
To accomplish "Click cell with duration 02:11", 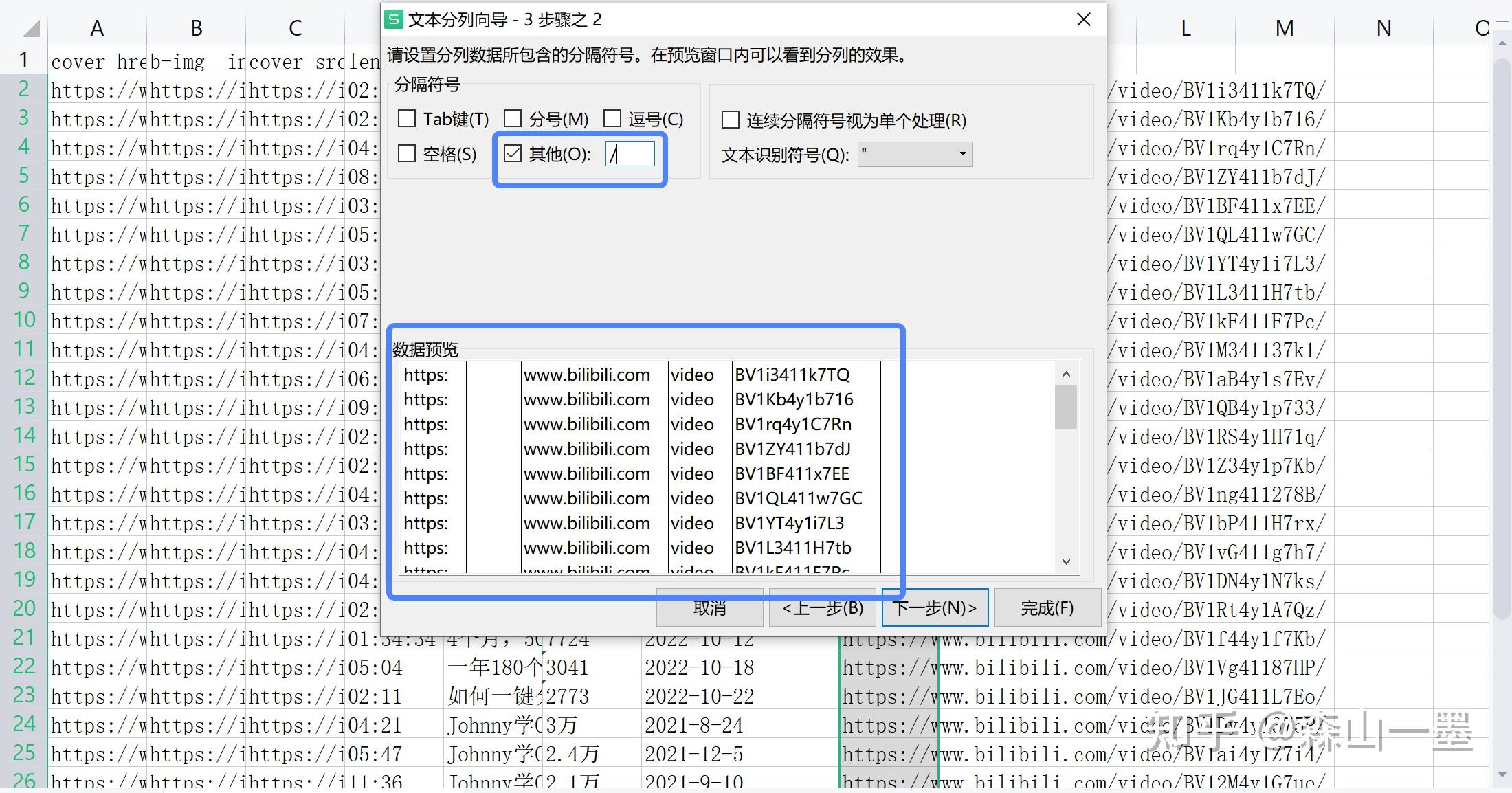I will tap(394, 696).
